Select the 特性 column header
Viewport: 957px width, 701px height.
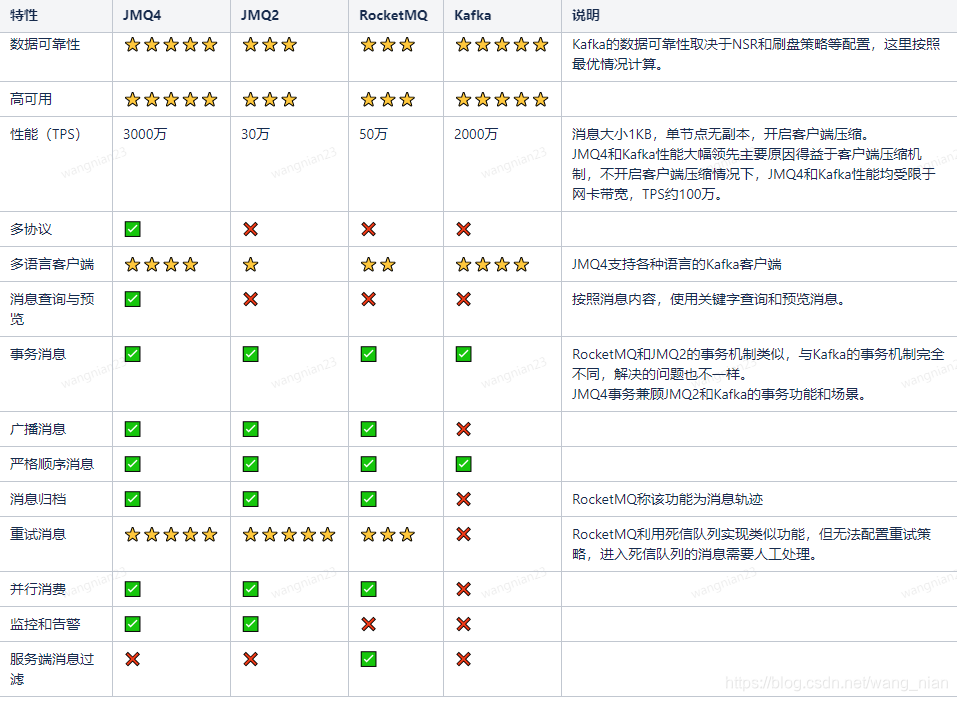pyautogui.click(x=24, y=15)
